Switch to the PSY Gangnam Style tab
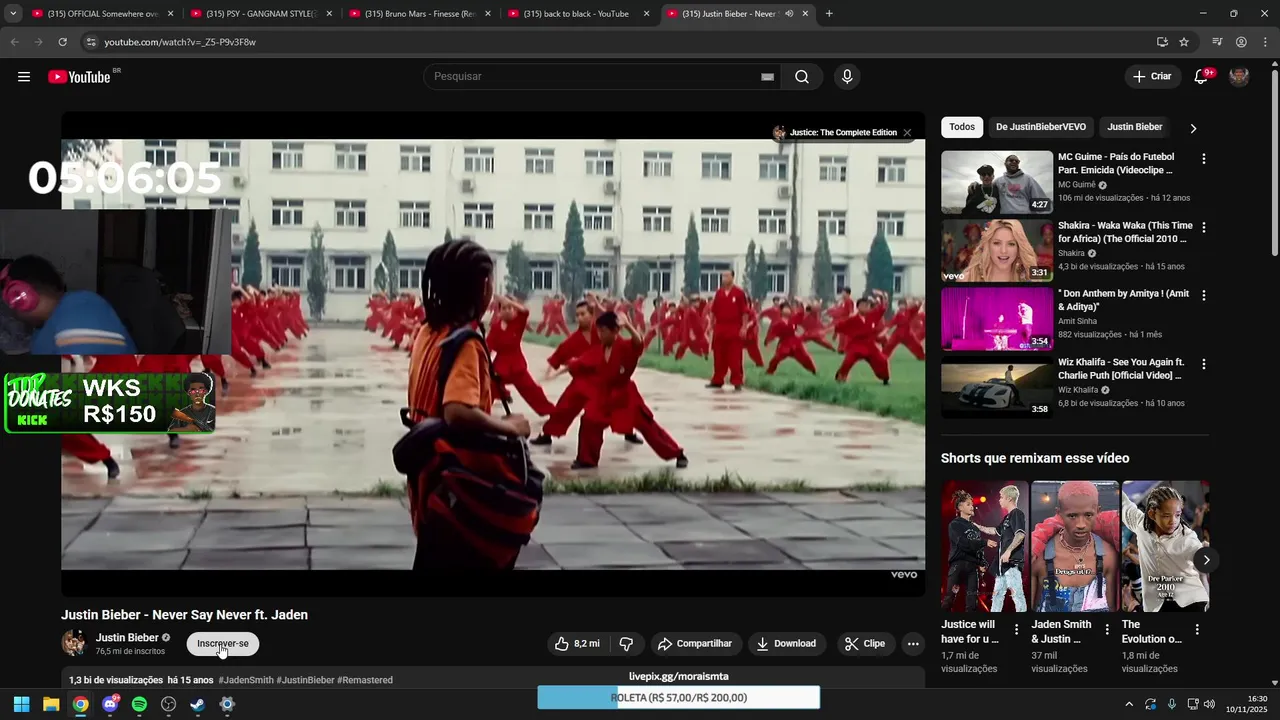 tap(260, 14)
